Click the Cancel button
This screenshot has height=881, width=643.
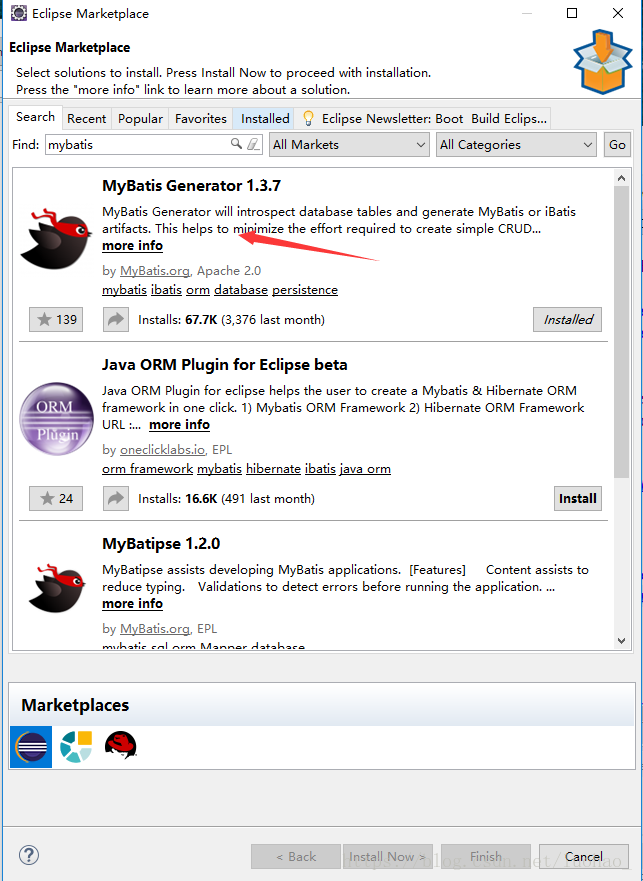pyautogui.click(x=583, y=856)
